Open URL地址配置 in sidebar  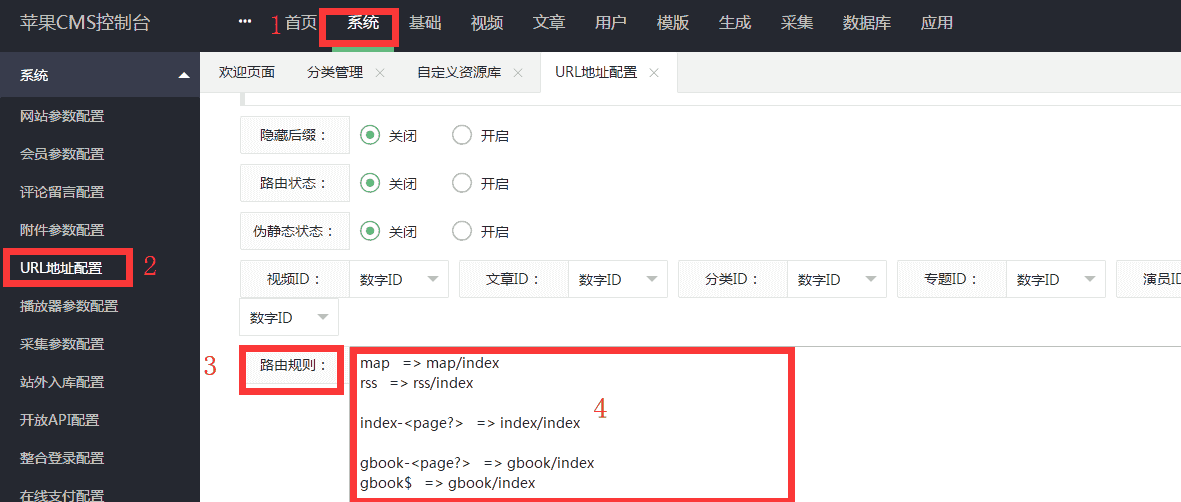(x=62, y=268)
